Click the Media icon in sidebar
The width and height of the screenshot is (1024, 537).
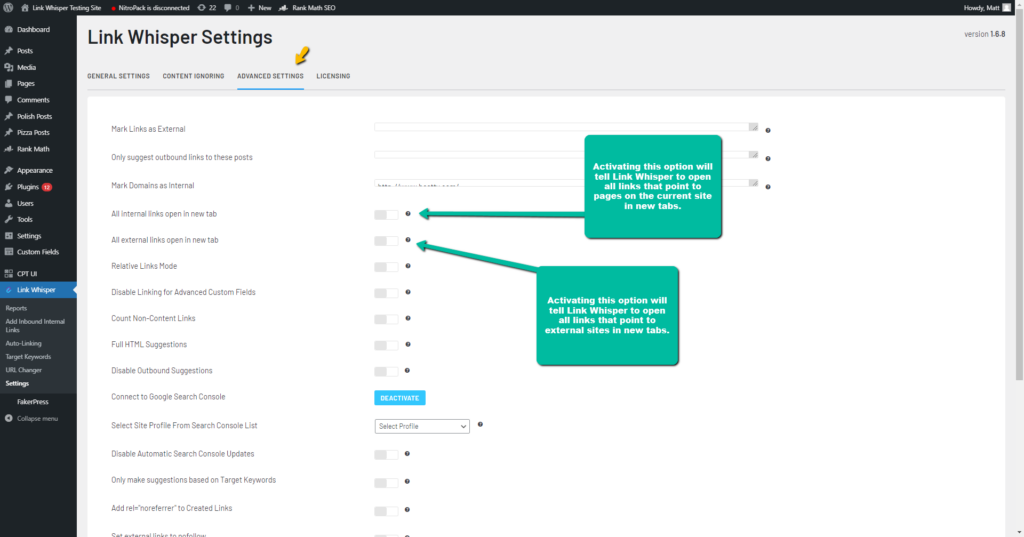pyautogui.click(x=8, y=67)
